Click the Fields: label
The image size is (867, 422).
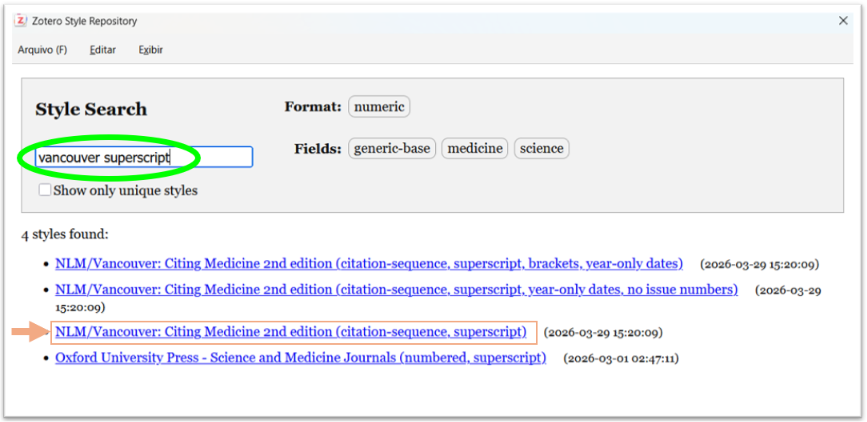[x=318, y=149]
